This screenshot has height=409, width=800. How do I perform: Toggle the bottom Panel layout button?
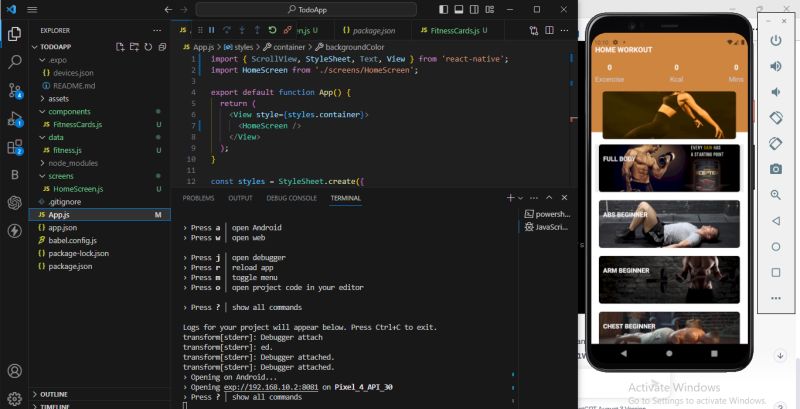(x=459, y=9)
